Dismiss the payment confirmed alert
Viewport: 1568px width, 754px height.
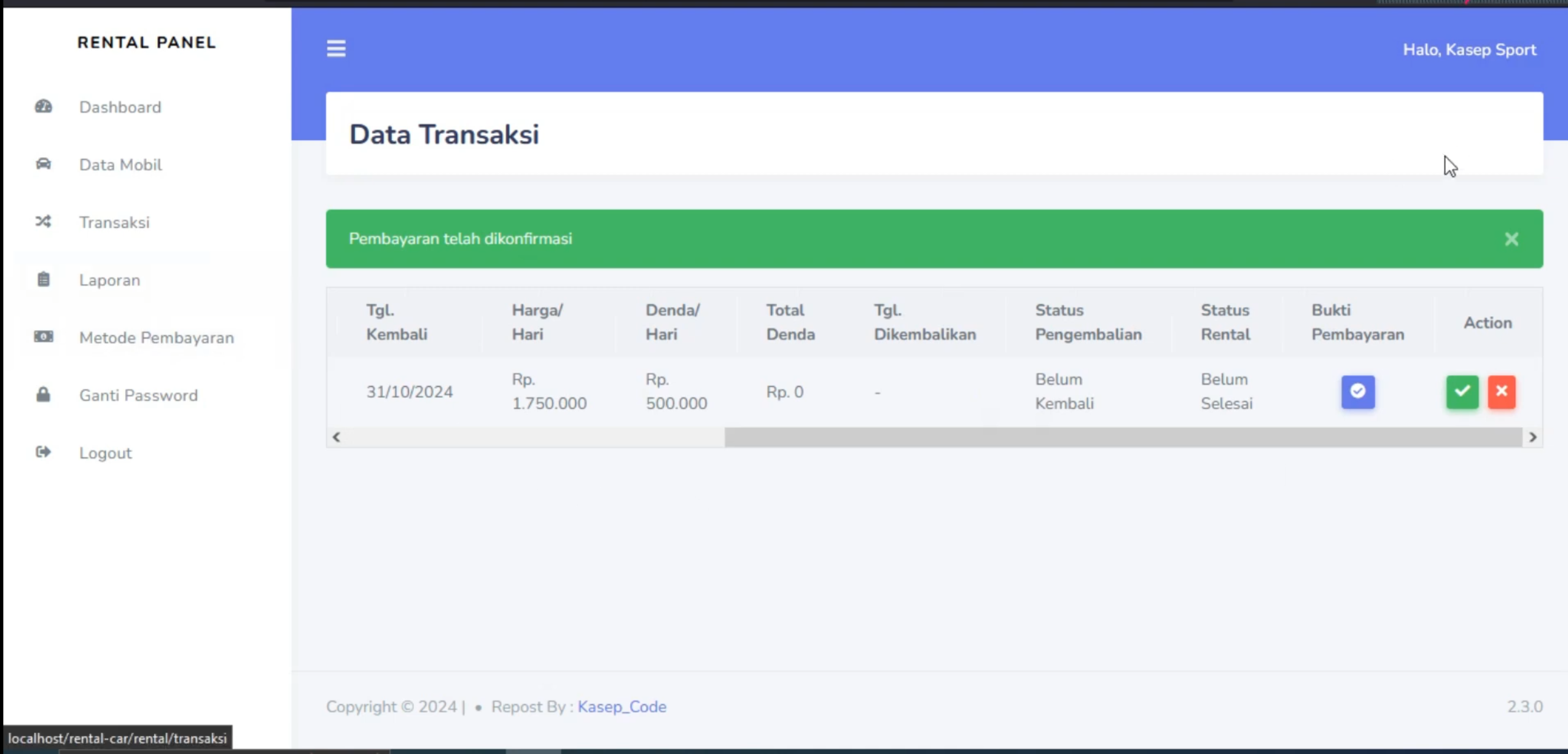coord(1511,239)
